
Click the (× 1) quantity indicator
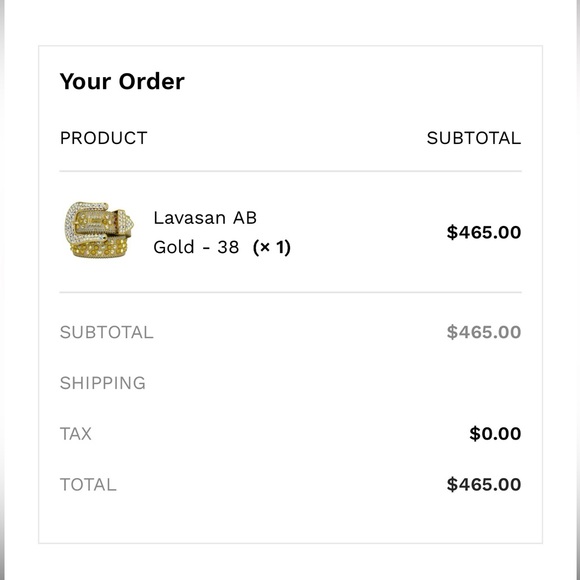pyautogui.click(x=272, y=247)
